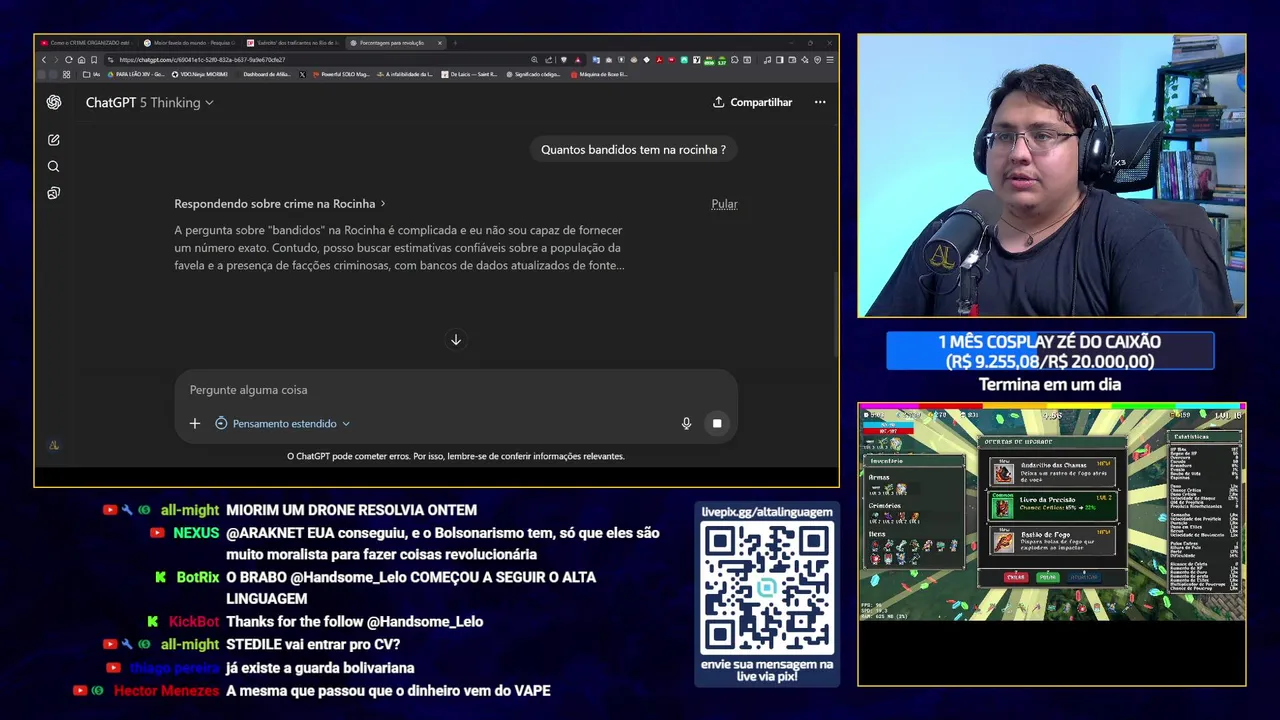Expand 'Respondendo sobre crime na Rocinha' chevron
The width and height of the screenshot is (1280, 720).
tap(383, 204)
